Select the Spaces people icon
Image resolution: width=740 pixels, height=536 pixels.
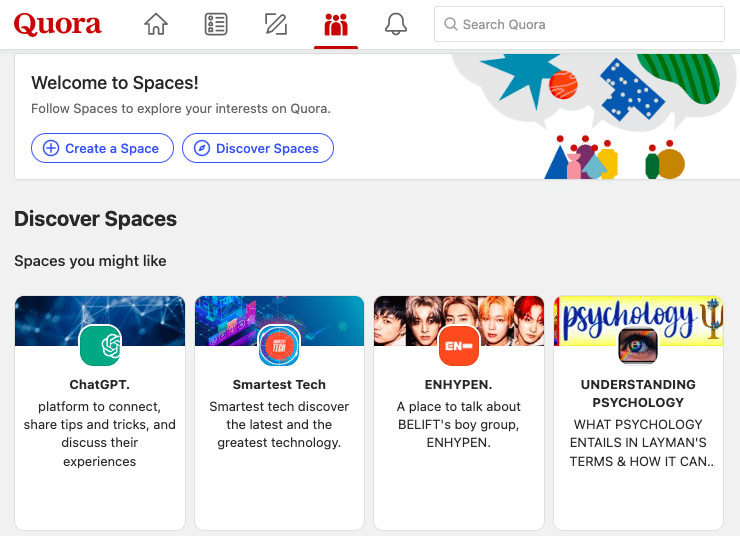pos(336,25)
